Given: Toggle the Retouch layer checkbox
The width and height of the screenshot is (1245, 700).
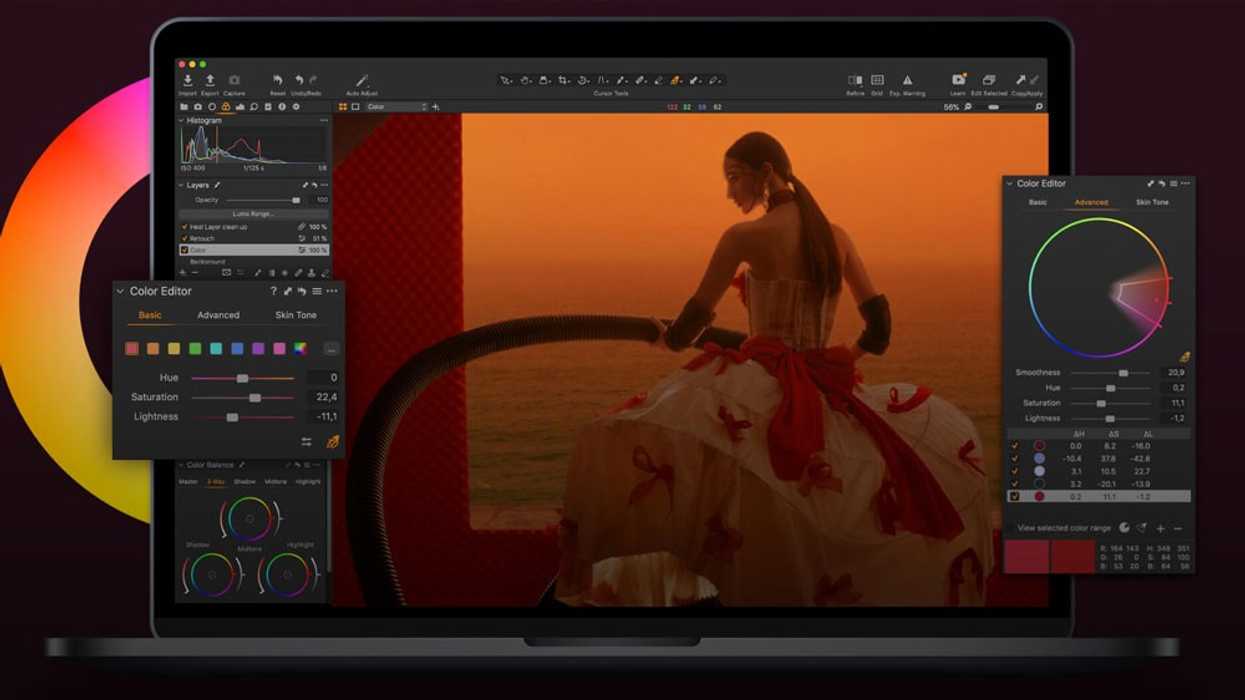Looking at the screenshot, I should 184,239.
